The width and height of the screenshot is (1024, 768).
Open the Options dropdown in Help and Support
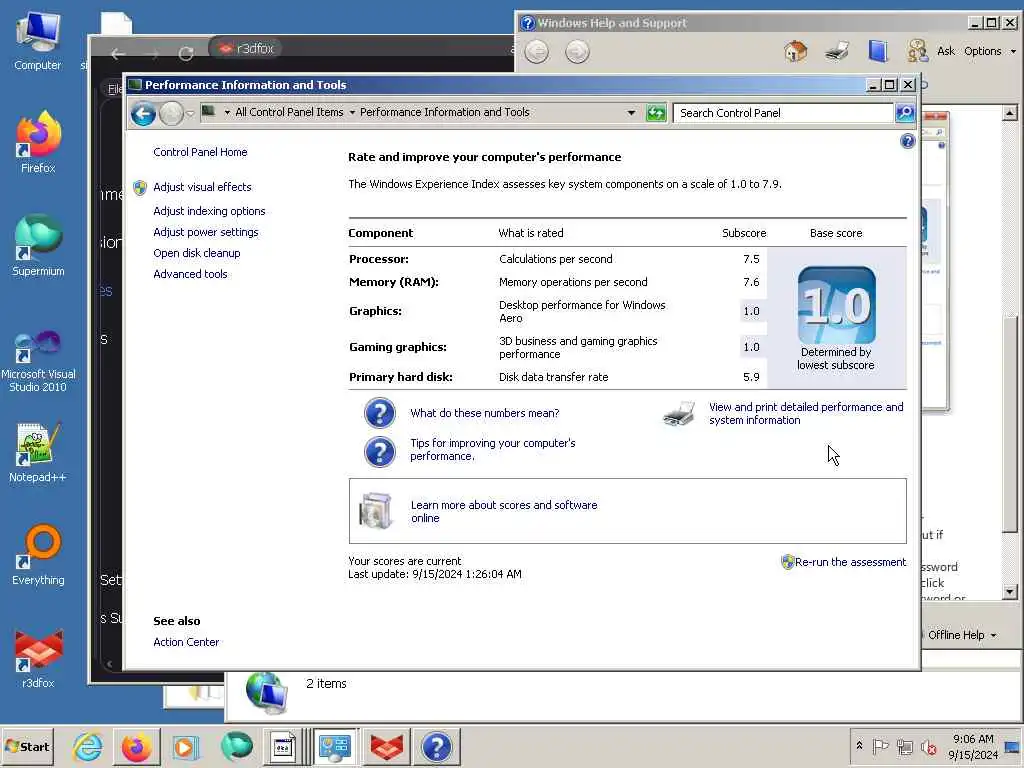click(x=990, y=51)
